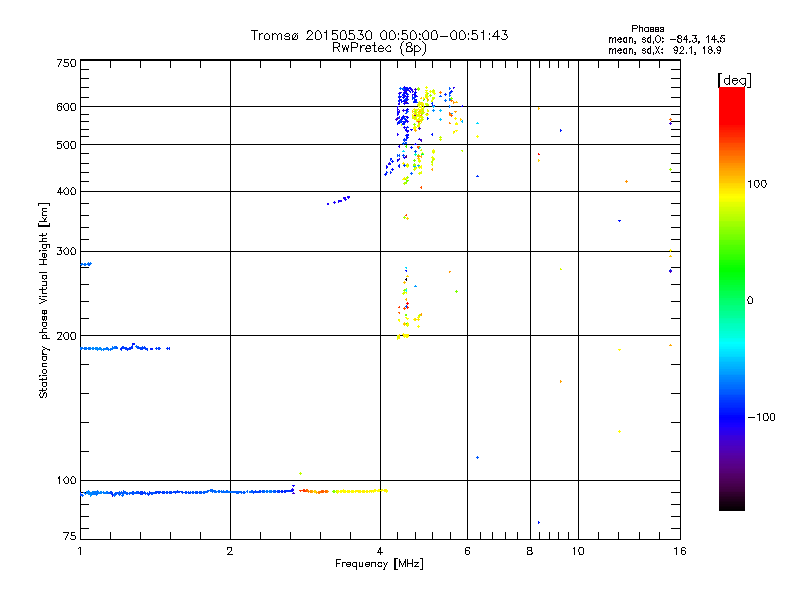Click the short blue trace near 280 km
Image resolution: width=800 pixels, height=600 pixels.
(86, 264)
